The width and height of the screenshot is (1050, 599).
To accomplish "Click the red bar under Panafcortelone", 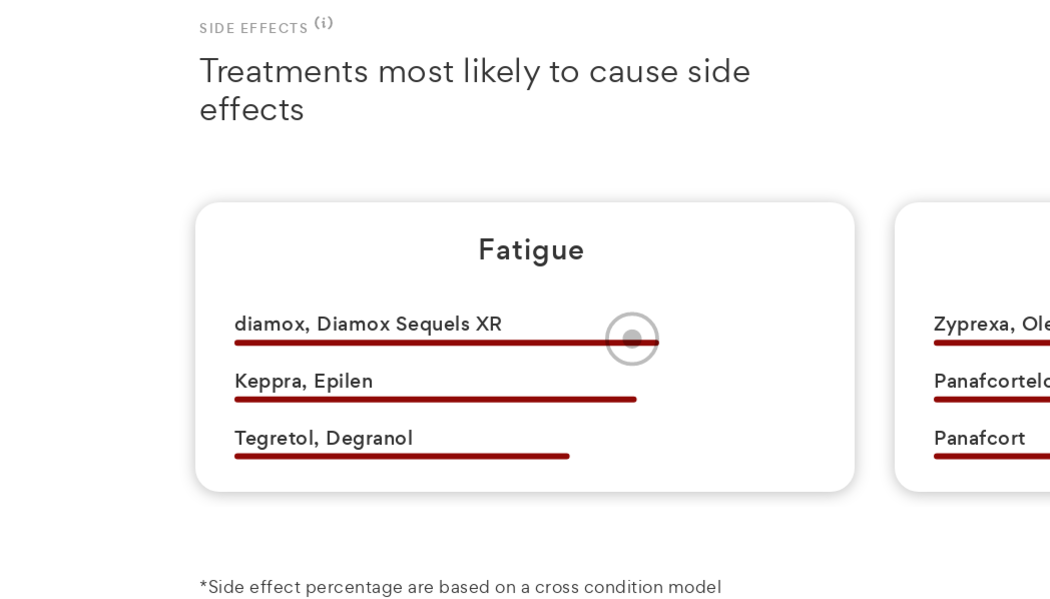I will [x=990, y=399].
